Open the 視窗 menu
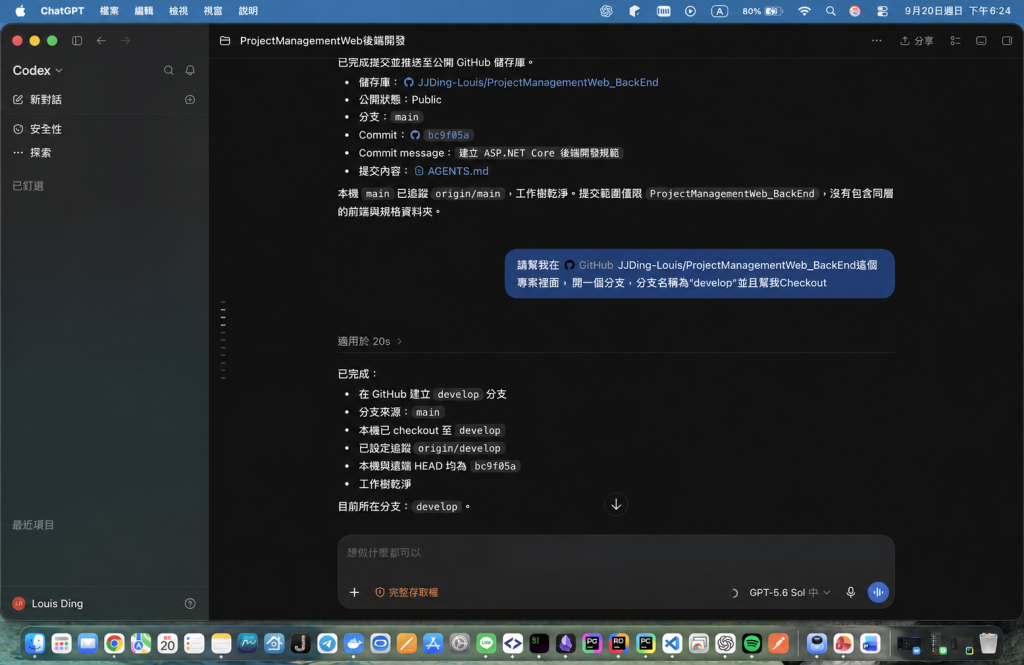The height and width of the screenshot is (665, 1024). pyautogui.click(x=213, y=10)
